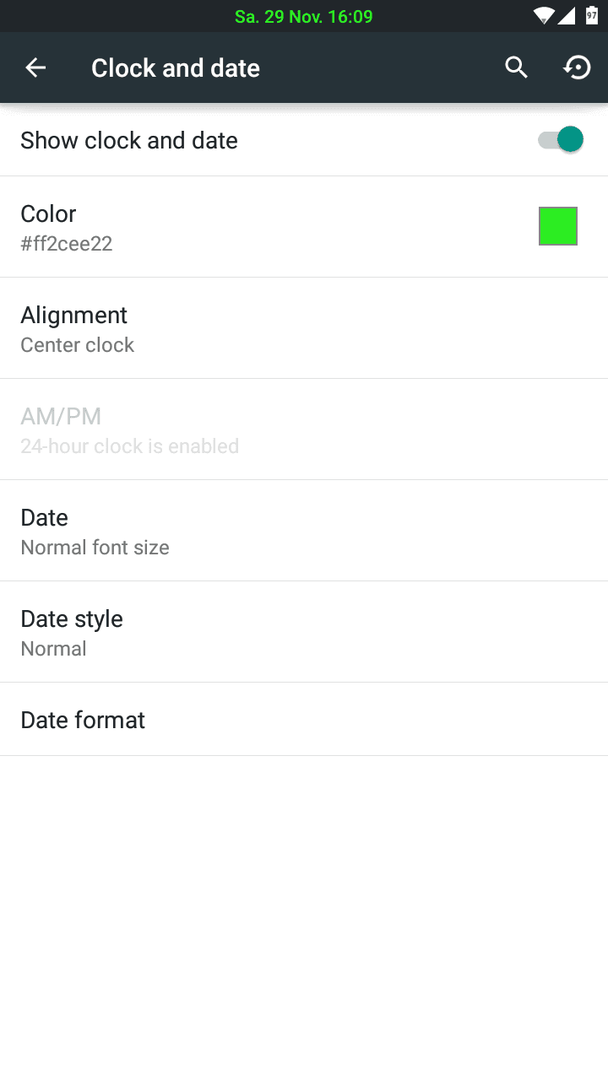
Task: Tap the Wi-Fi status icon
Action: 543,16
